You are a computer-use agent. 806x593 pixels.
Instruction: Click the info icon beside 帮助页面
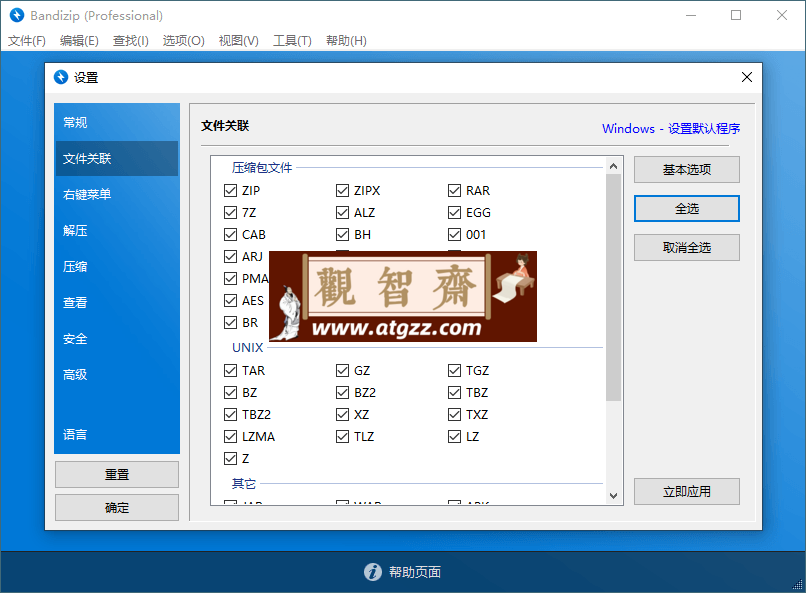pyautogui.click(x=373, y=571)
